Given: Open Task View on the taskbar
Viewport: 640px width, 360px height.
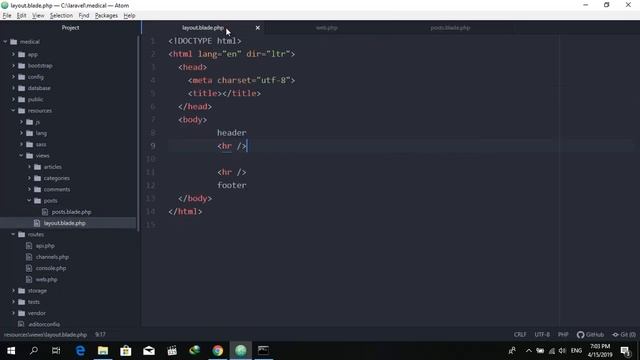Looking at the screenshot, I should tap(56, 351).
